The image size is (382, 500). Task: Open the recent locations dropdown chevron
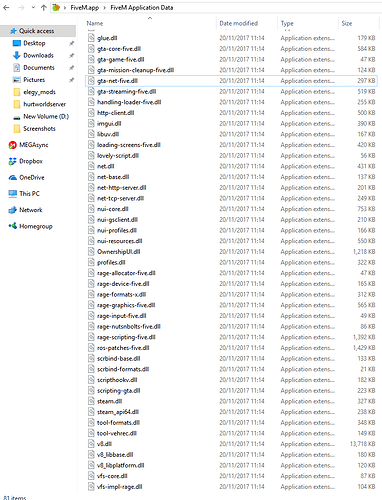point(33,7)
